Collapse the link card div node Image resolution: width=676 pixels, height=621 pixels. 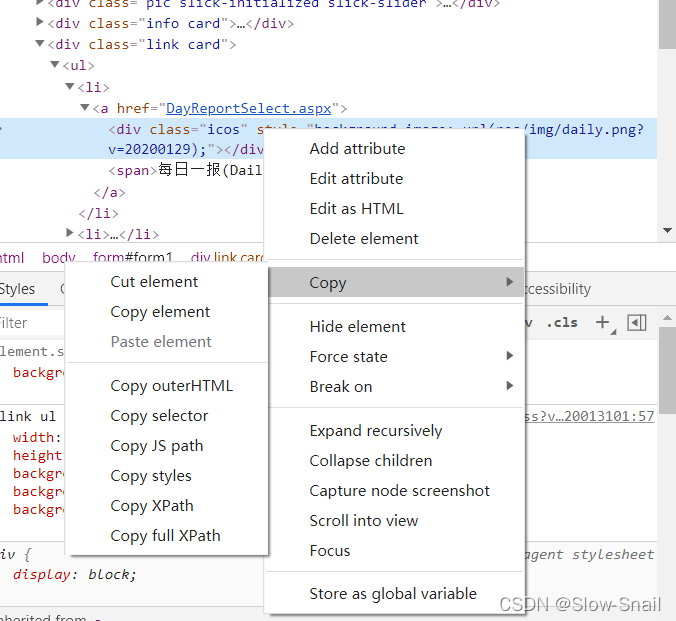click(40, 43)
